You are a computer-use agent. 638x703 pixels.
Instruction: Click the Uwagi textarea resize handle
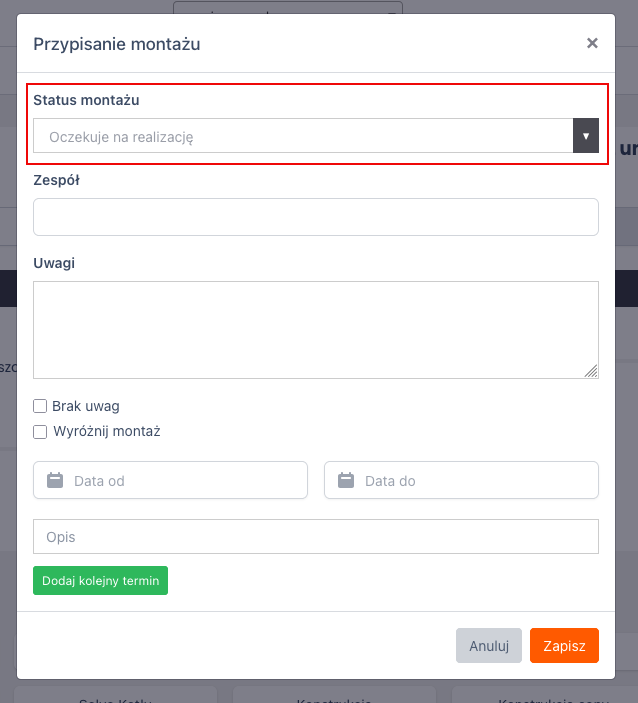[592, 371]
